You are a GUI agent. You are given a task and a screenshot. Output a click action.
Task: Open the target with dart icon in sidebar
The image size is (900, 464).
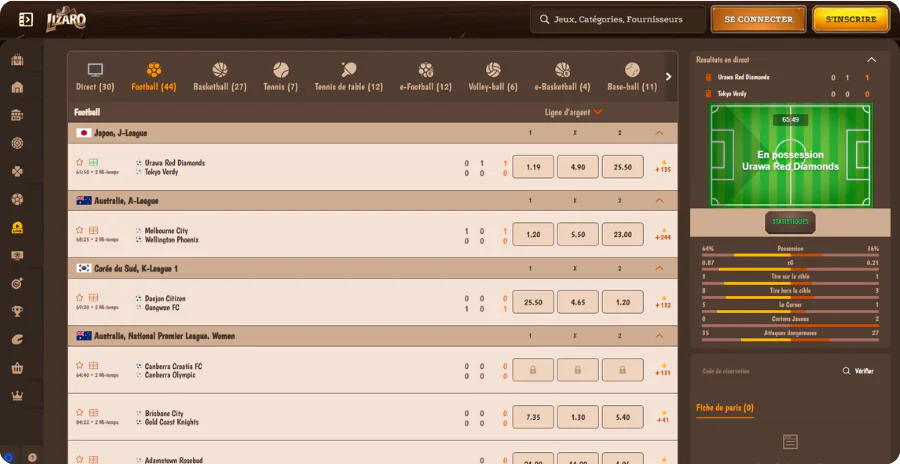click(x=17, y=283)
